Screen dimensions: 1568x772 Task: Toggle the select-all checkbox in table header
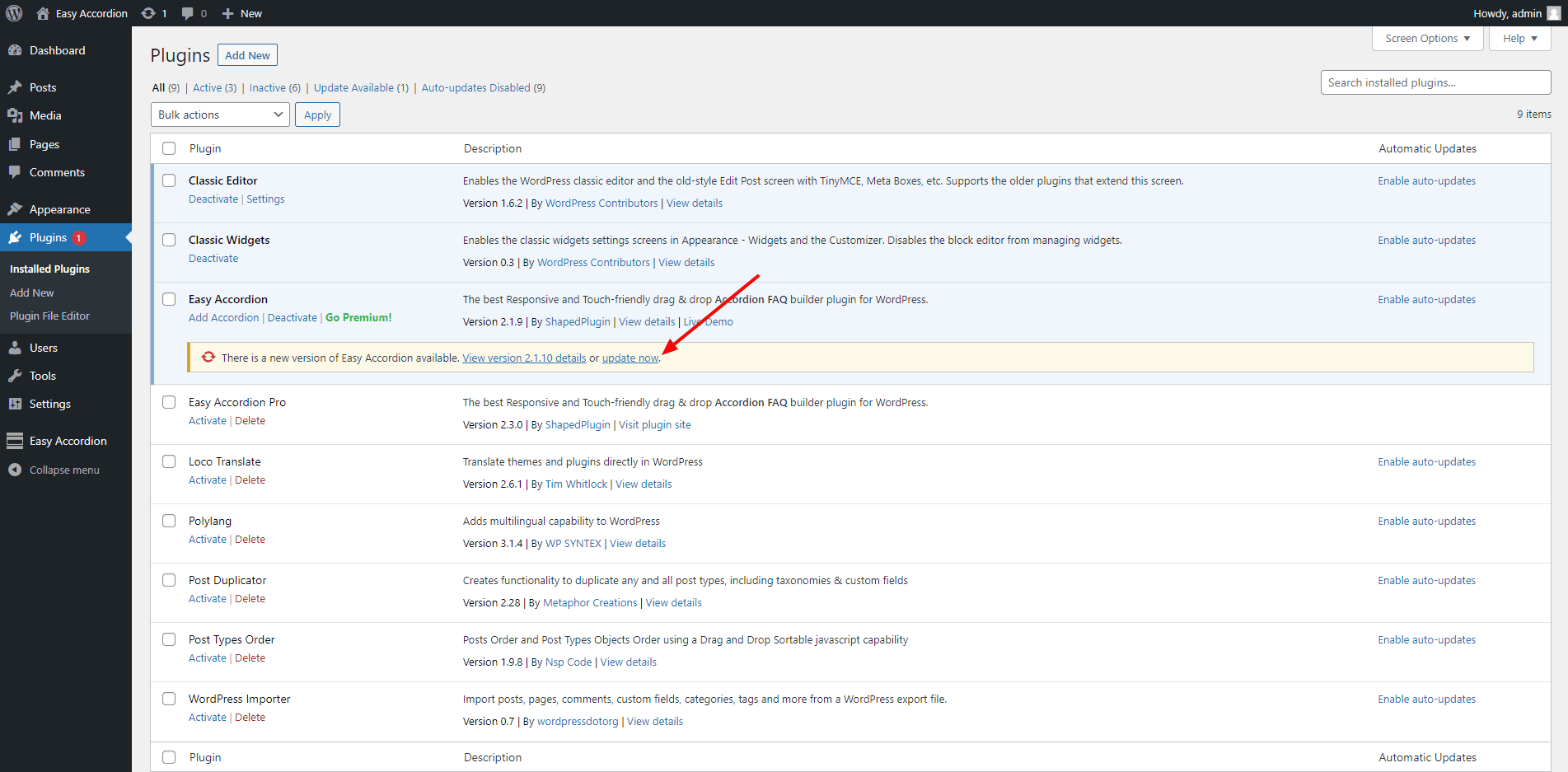(x=169, y=148)
